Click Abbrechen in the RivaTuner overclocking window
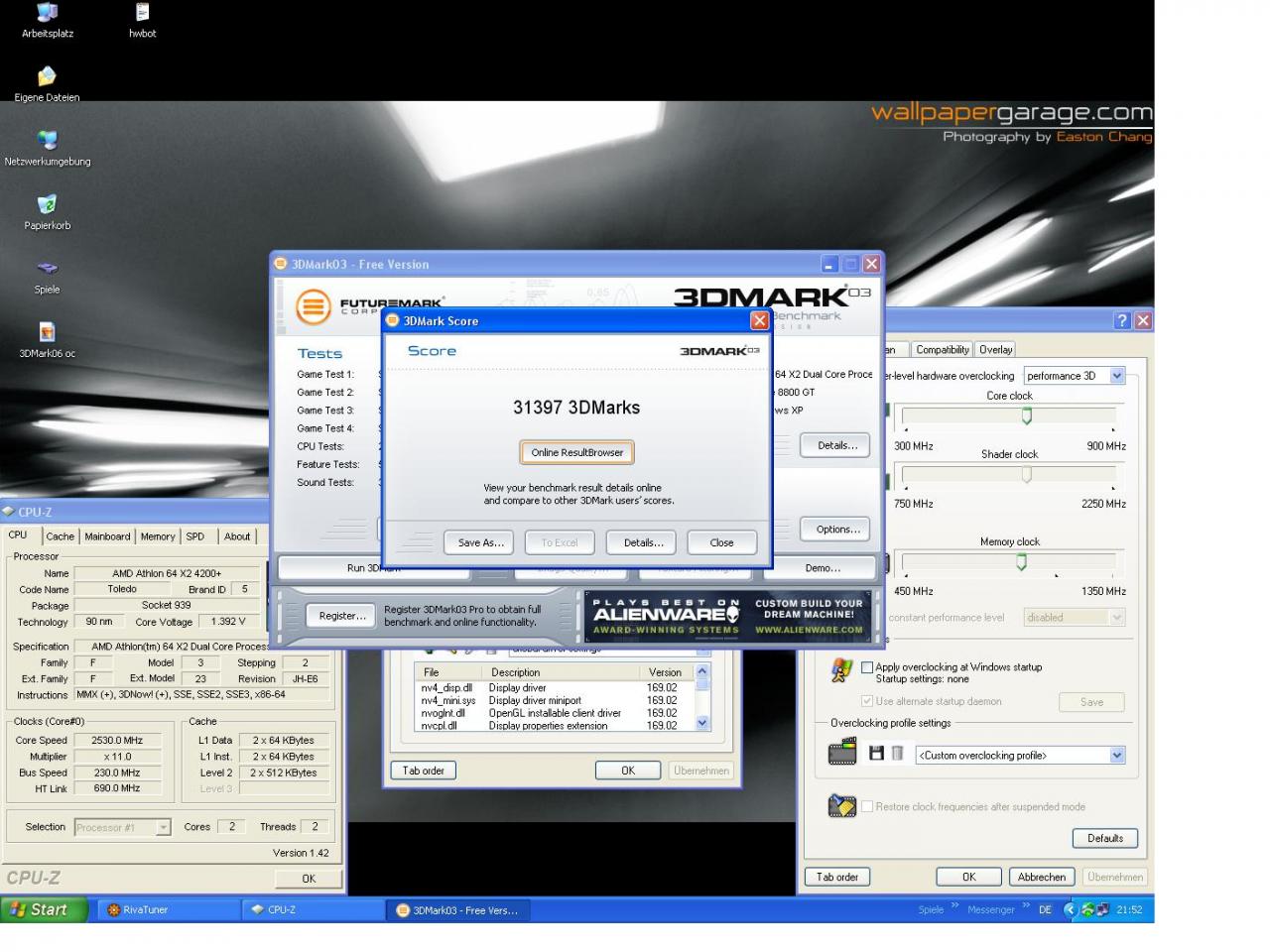Image resolution: width=1270 pixels, height=952 pixels. (1041, 877)
